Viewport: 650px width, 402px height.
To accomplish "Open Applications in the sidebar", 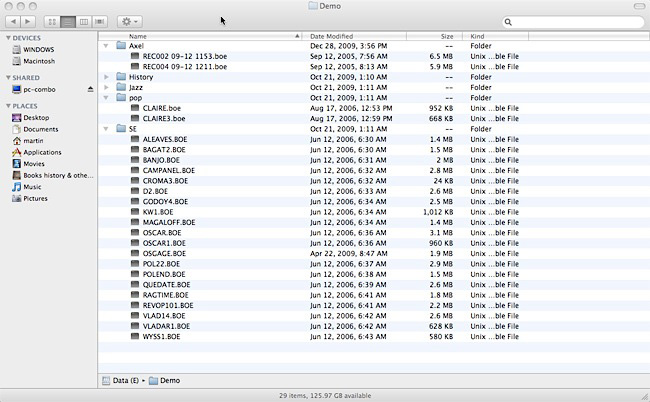I will pos(42,152).
